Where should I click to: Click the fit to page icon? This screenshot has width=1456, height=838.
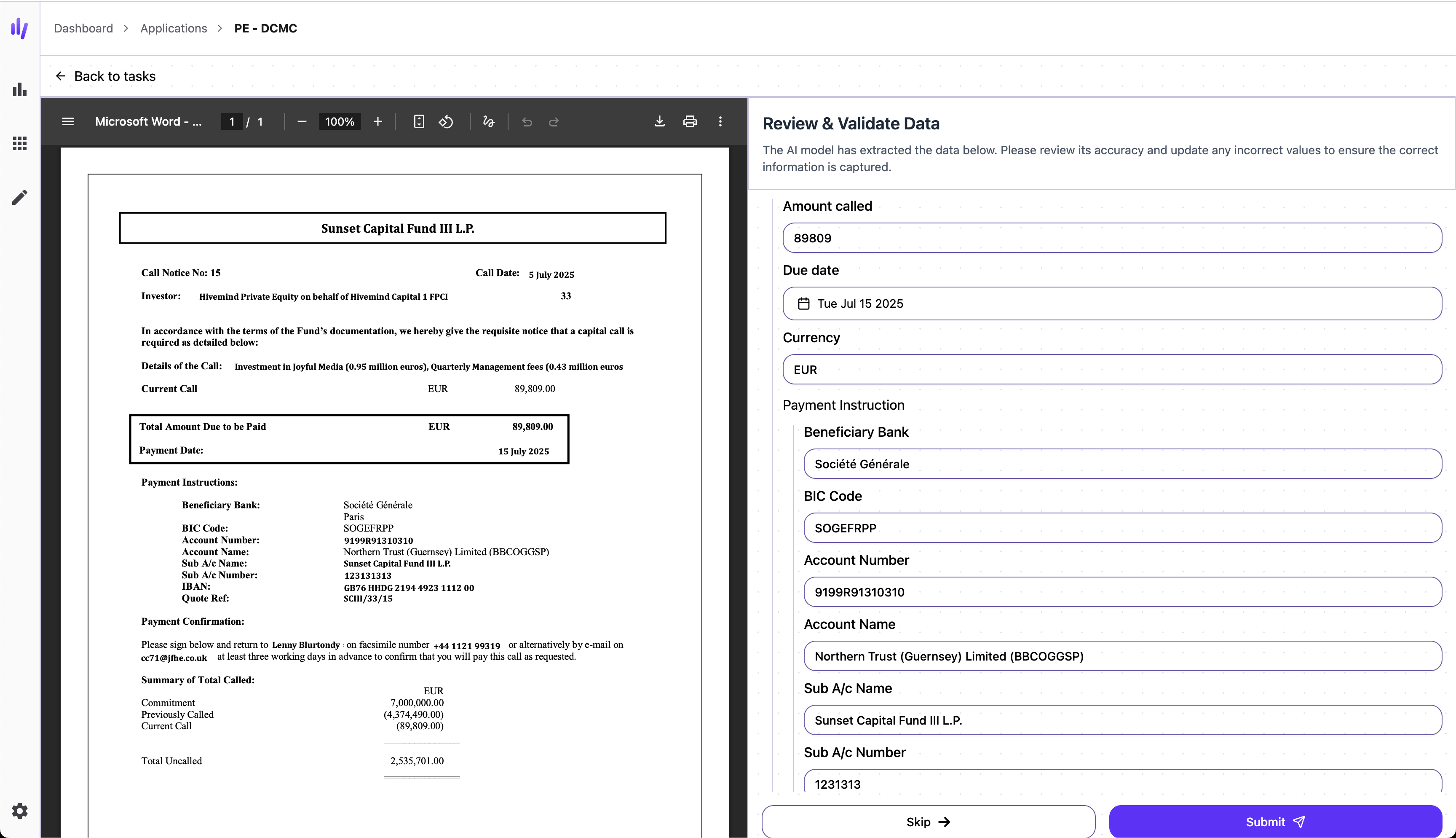pos(419,121)
